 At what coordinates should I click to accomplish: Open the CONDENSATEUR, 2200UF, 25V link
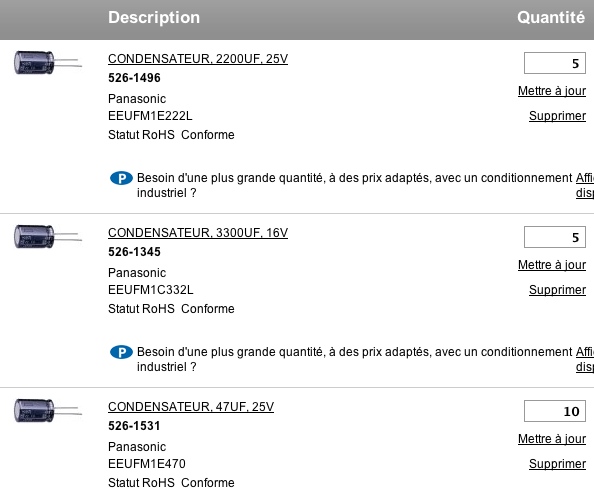tap(198, 59)
